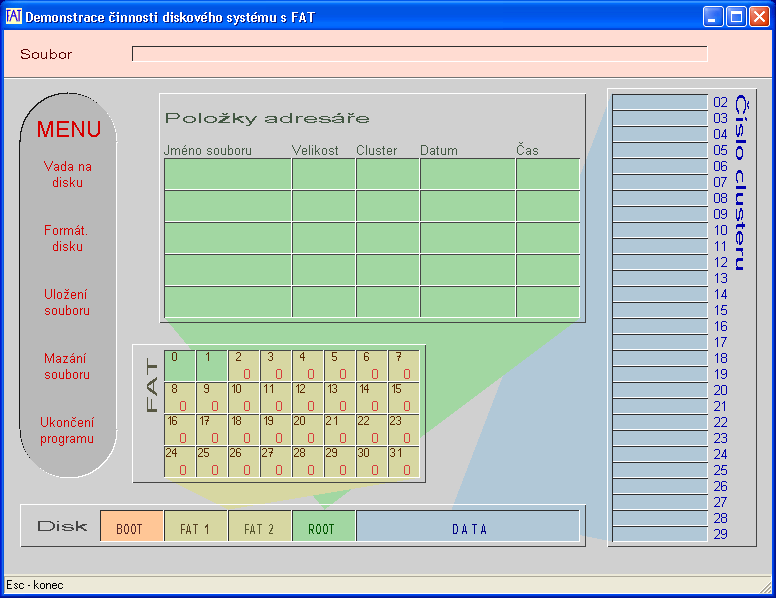Click FAT table cell number 2
776x598 pixels.
point(243,365)
